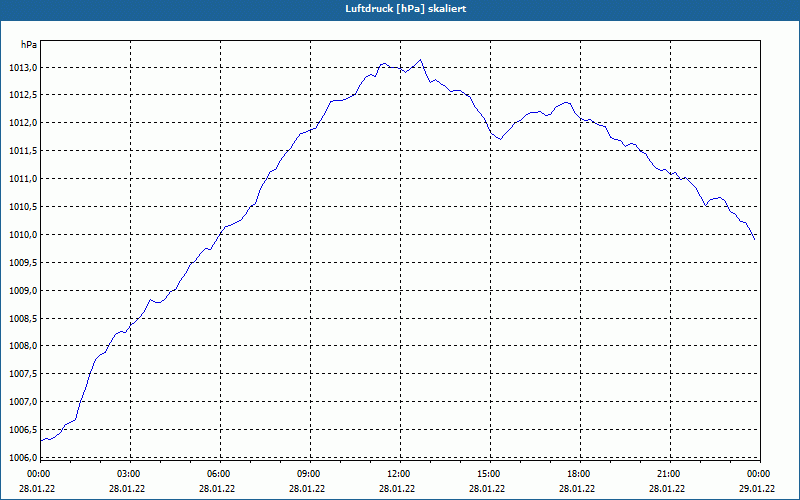Select the 1007,5 y-axis value
This screenshot has width=800, height=500.
23,374
